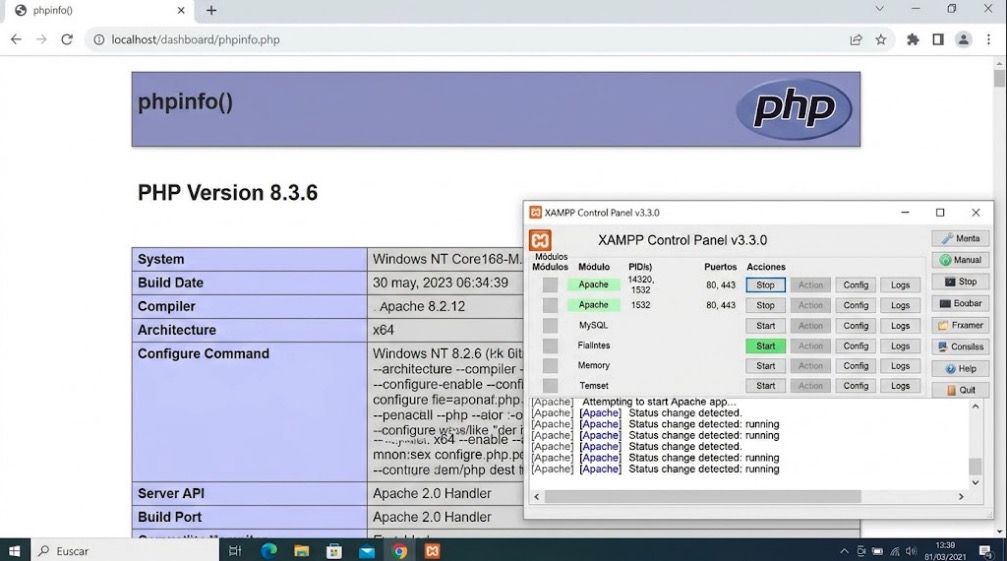The image size is (1007, 561).
Task: Quit XAMPP using the Quit button
Action: click(x=960, y=390)
